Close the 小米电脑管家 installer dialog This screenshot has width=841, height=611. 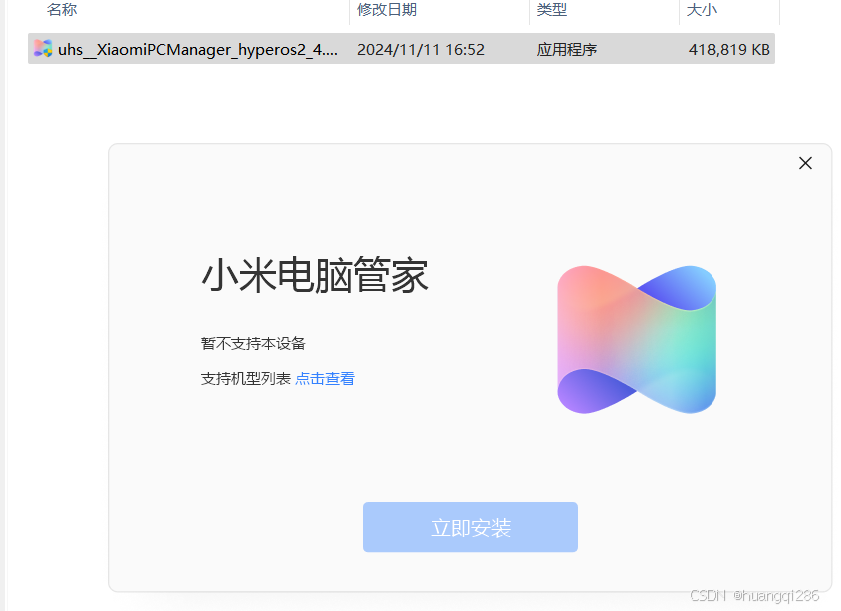click(805, 163)
